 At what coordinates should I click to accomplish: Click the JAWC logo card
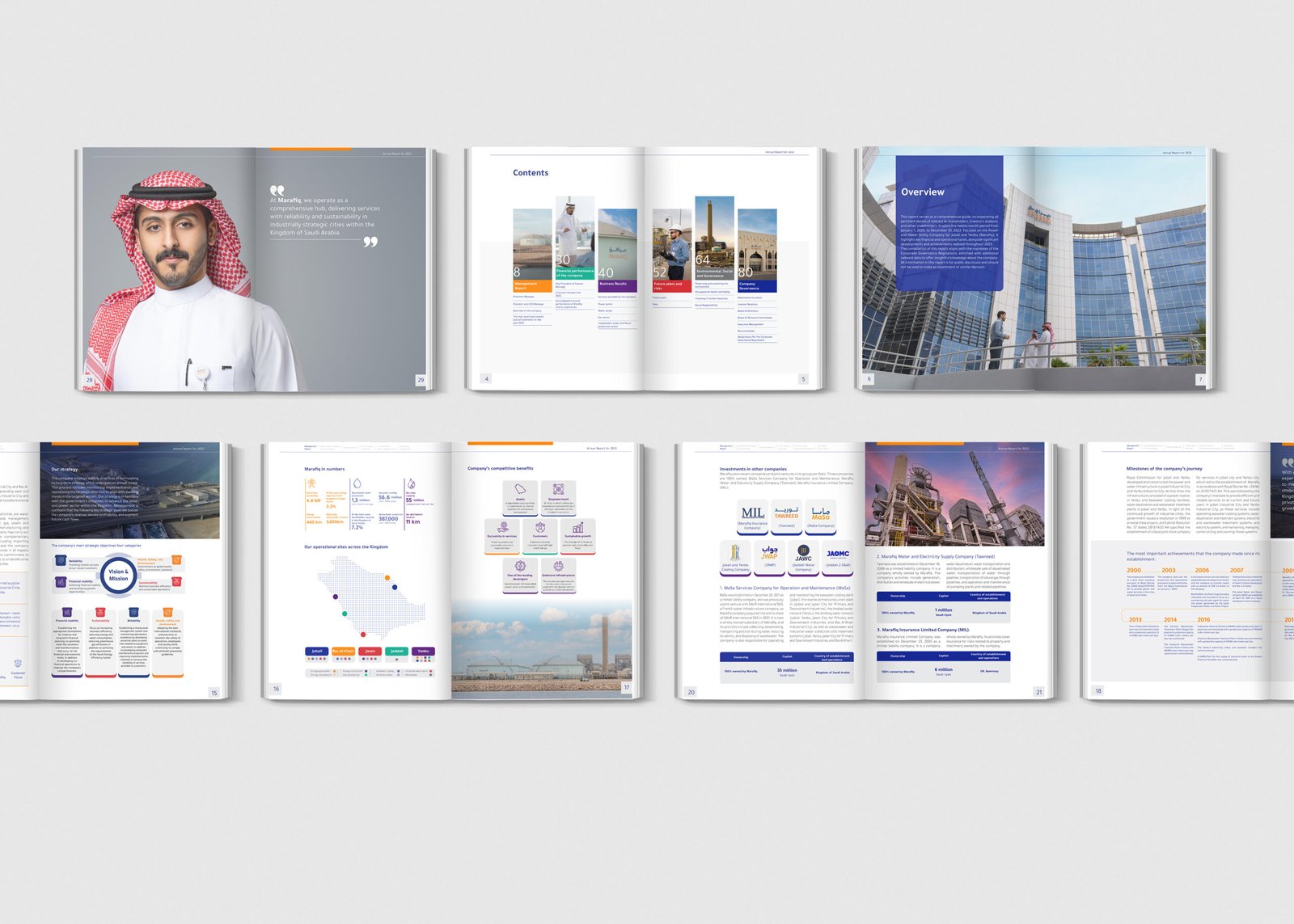[803, 555]
